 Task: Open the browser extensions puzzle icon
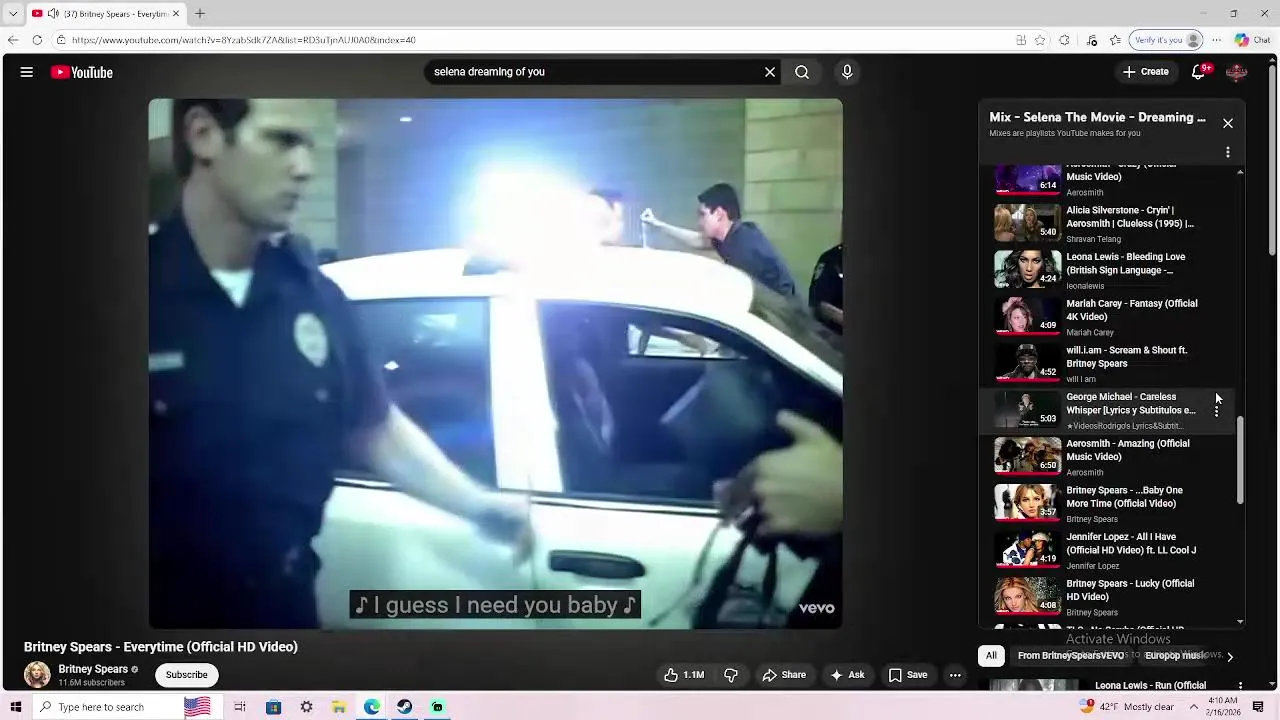(x=1064, y=40)
